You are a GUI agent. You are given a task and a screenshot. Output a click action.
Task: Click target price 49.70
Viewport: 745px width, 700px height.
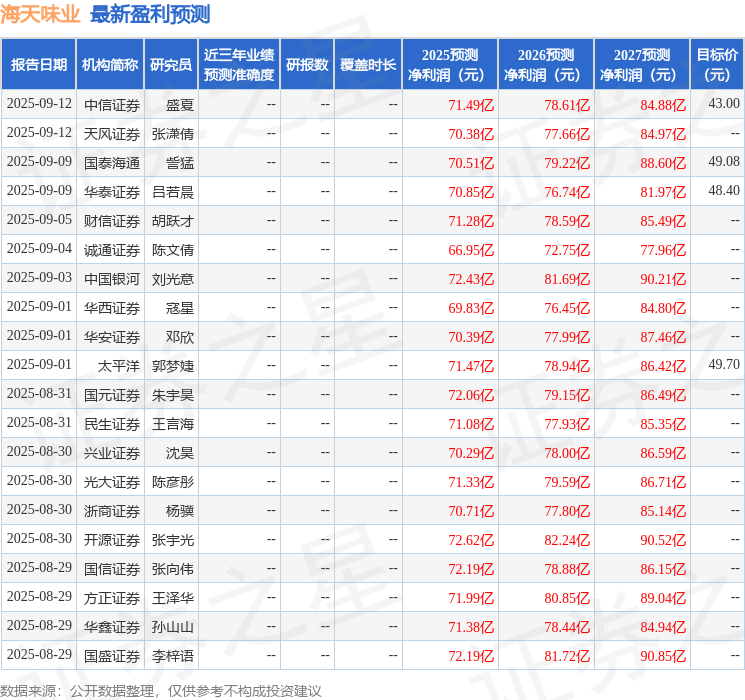point(724,364)
